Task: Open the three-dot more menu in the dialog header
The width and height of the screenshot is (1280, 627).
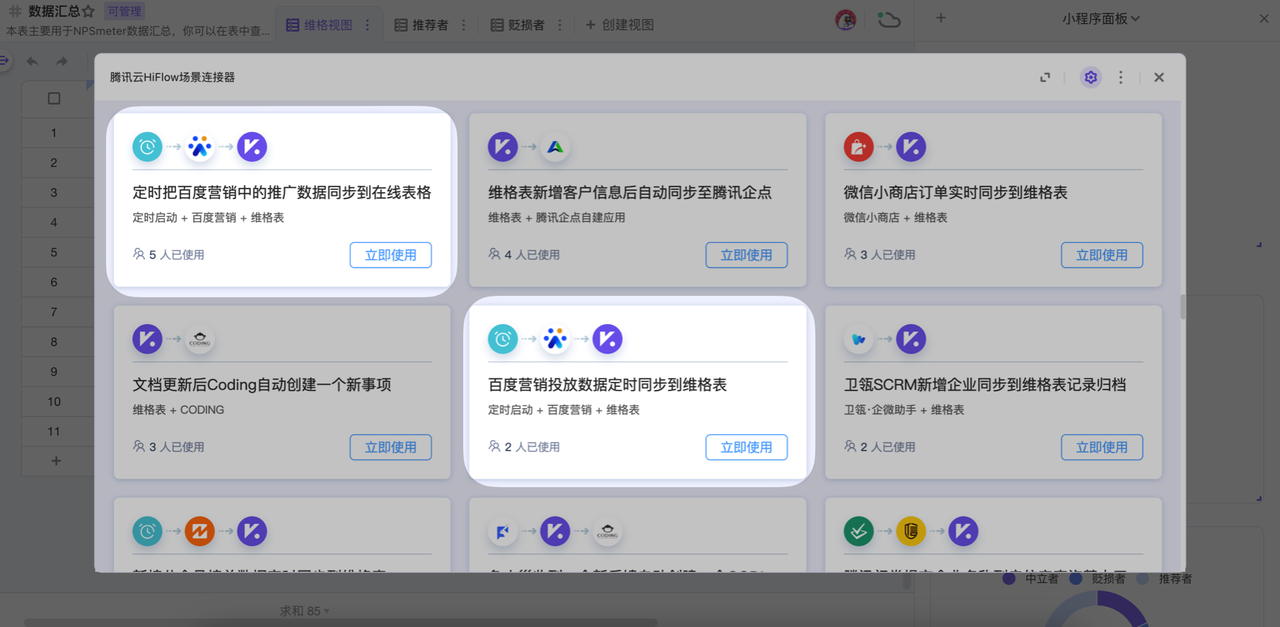Action: [1121, 77]
